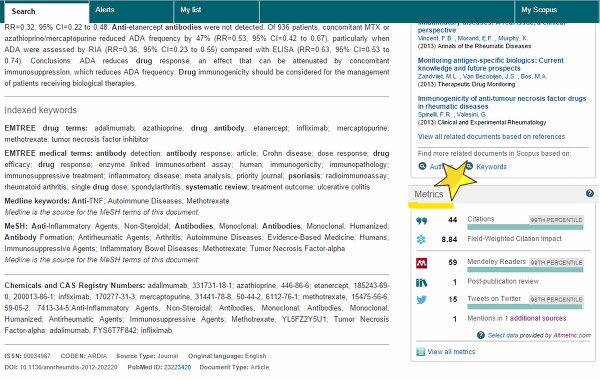Click the Mendeley Readers icon

point(421,263)
